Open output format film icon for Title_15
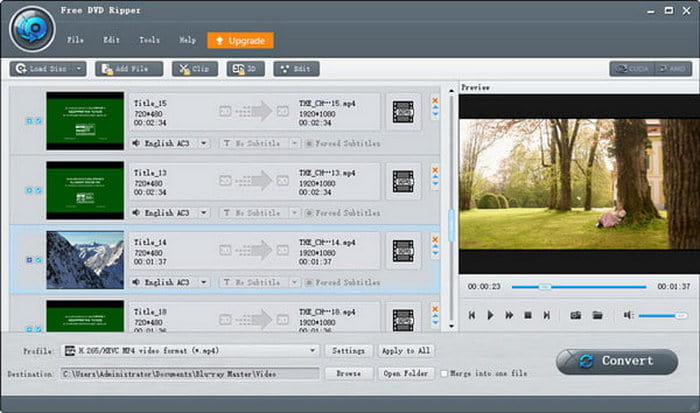 pos(403,112)
